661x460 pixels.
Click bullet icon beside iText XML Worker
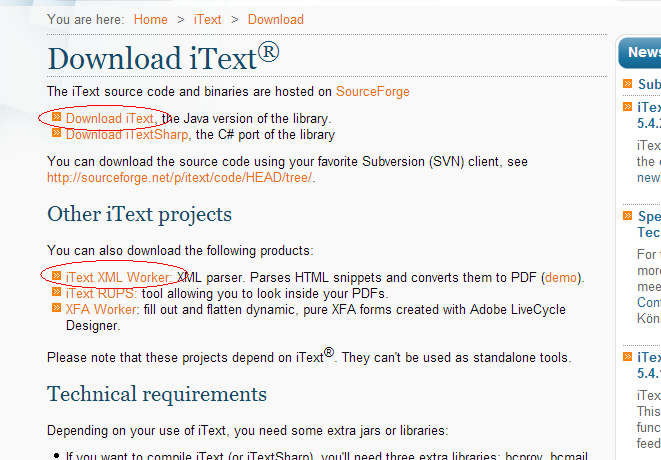click(56, 276)
